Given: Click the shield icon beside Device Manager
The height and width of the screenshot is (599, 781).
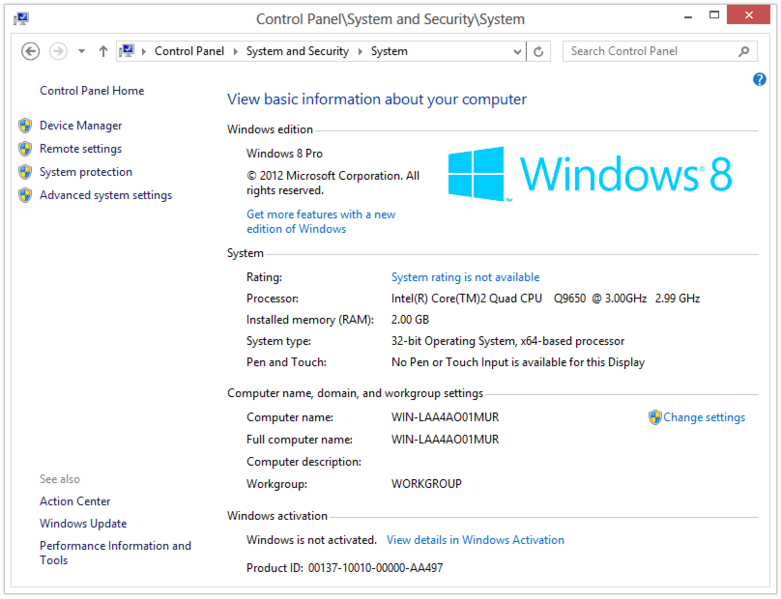Looking at the screenshot, I should (x=25, y=126).
